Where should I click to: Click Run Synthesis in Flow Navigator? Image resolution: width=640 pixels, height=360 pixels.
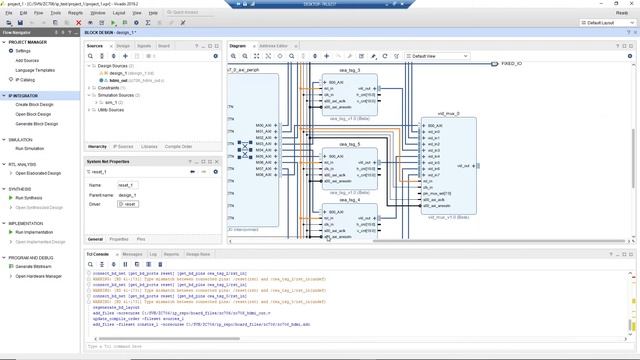(29, 198)
